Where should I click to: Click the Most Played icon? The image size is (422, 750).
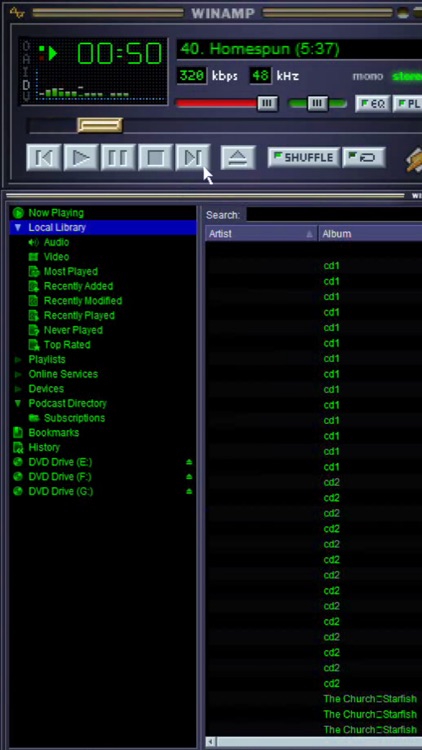[x=33, y=272]
